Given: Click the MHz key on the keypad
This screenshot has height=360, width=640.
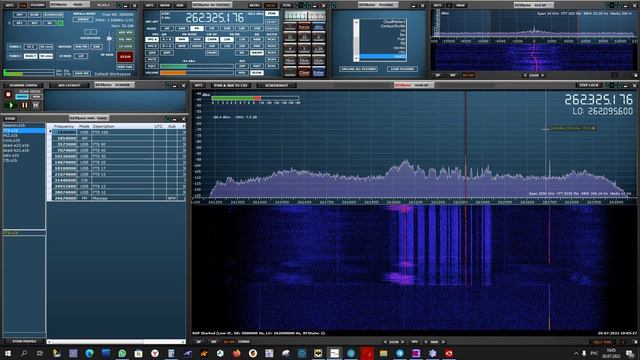Looking at the screenshot, I should point(319,27).
